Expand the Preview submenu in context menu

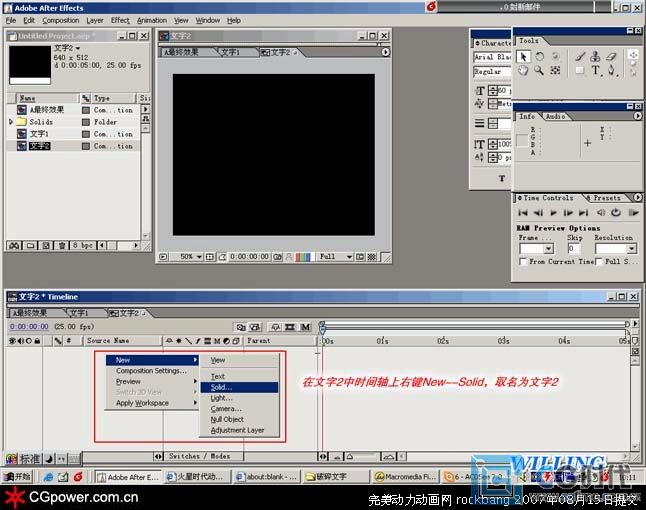[152, 381]
